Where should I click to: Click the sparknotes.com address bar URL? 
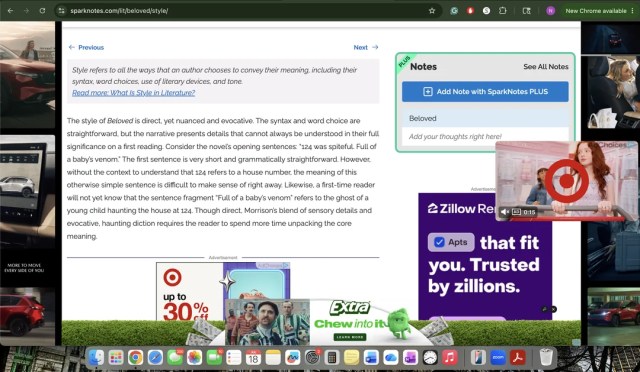pos(119,11)
